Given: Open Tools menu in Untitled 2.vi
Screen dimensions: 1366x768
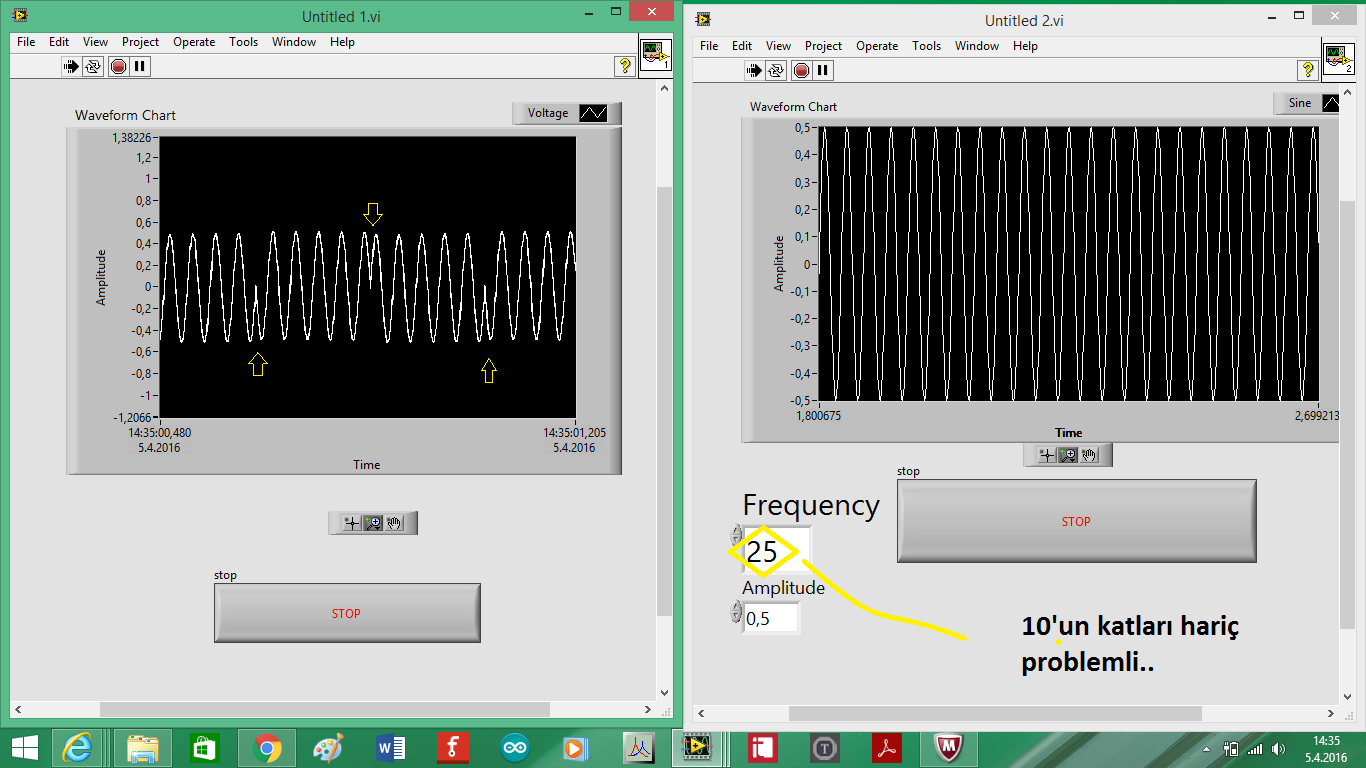Looking at the screenshot, I should 927,46.
